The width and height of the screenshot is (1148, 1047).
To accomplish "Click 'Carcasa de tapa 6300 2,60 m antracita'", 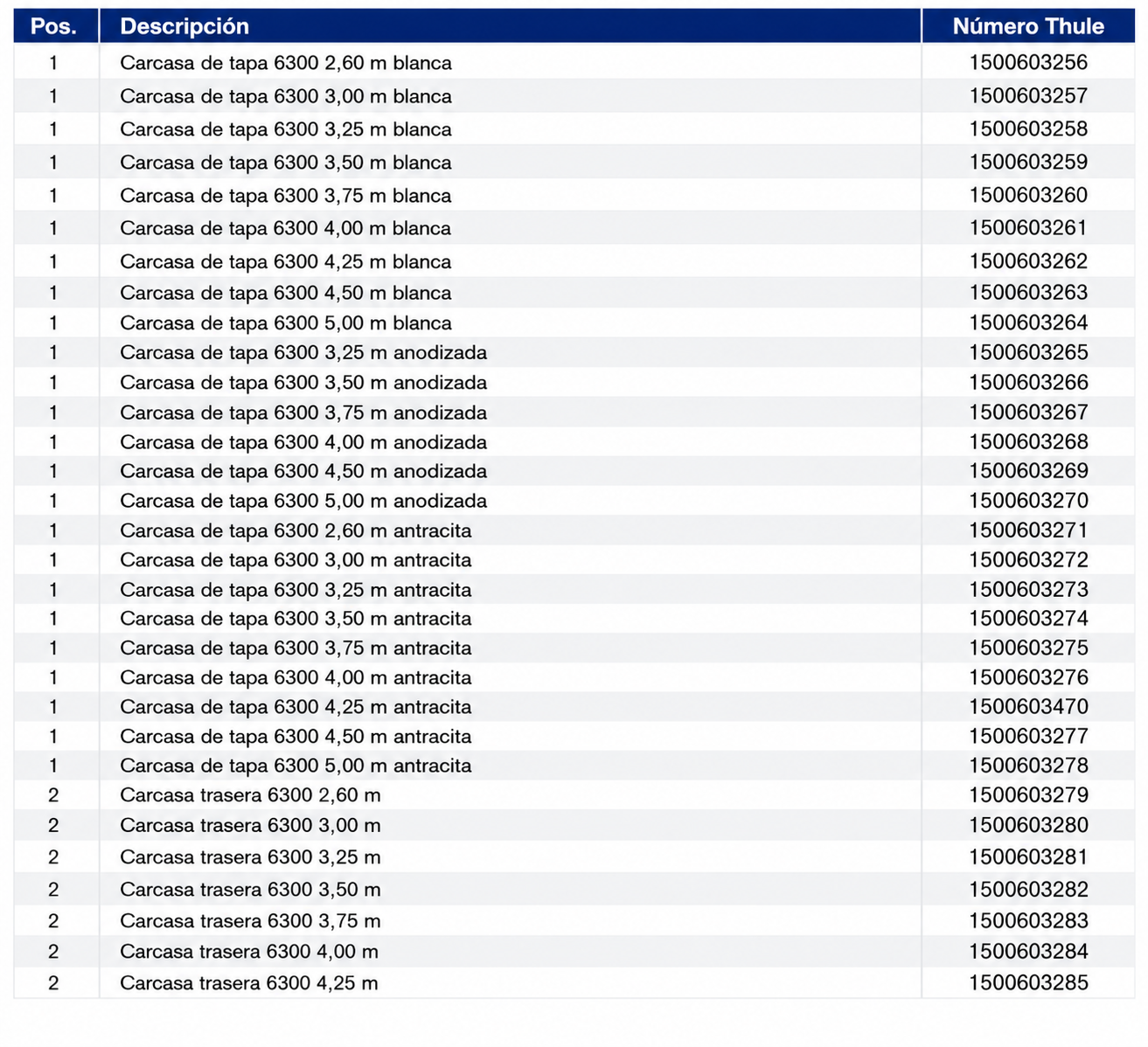I will (x=296, y=530).
